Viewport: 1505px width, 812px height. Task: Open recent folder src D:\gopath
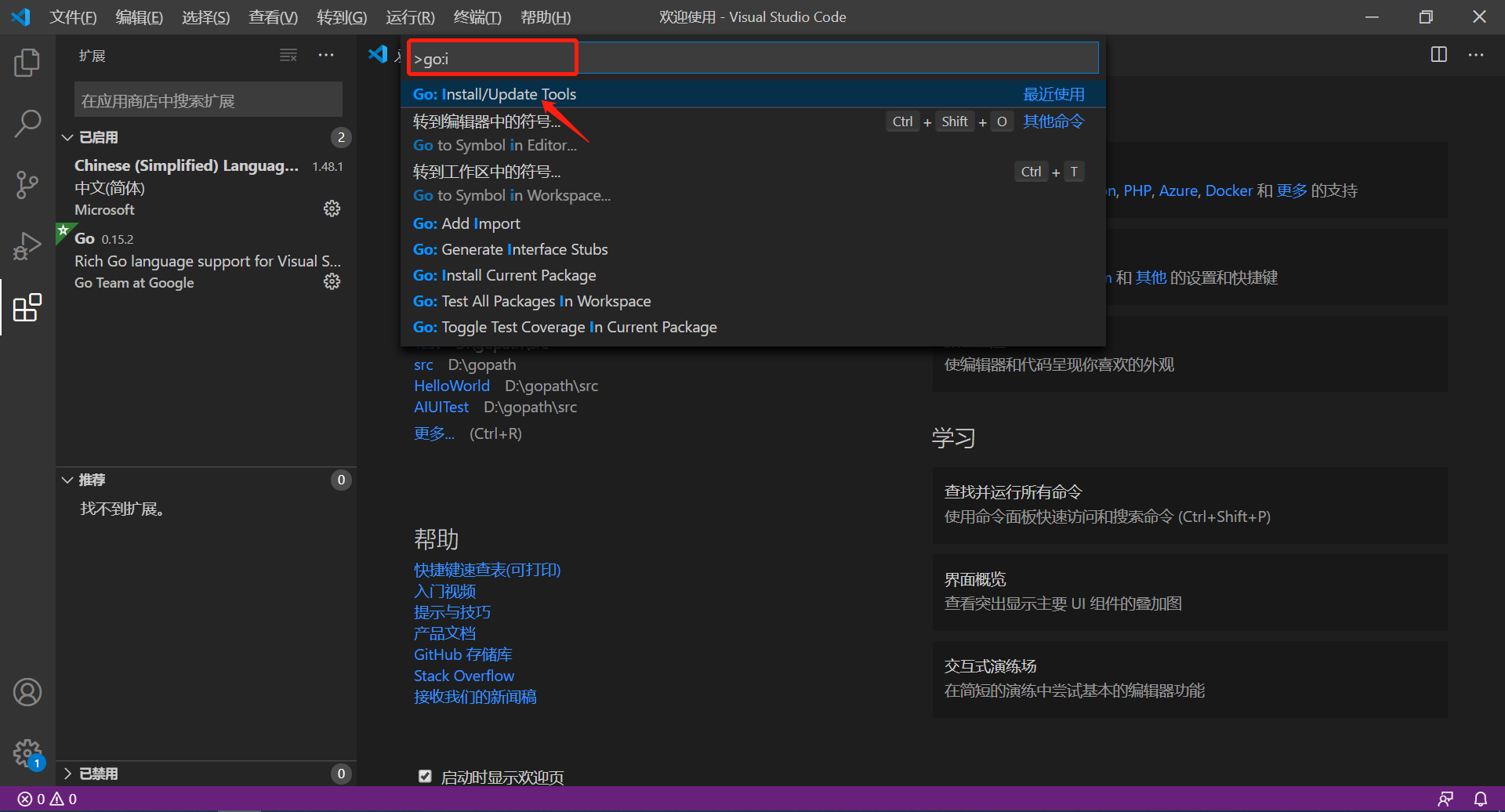[423, 364]
